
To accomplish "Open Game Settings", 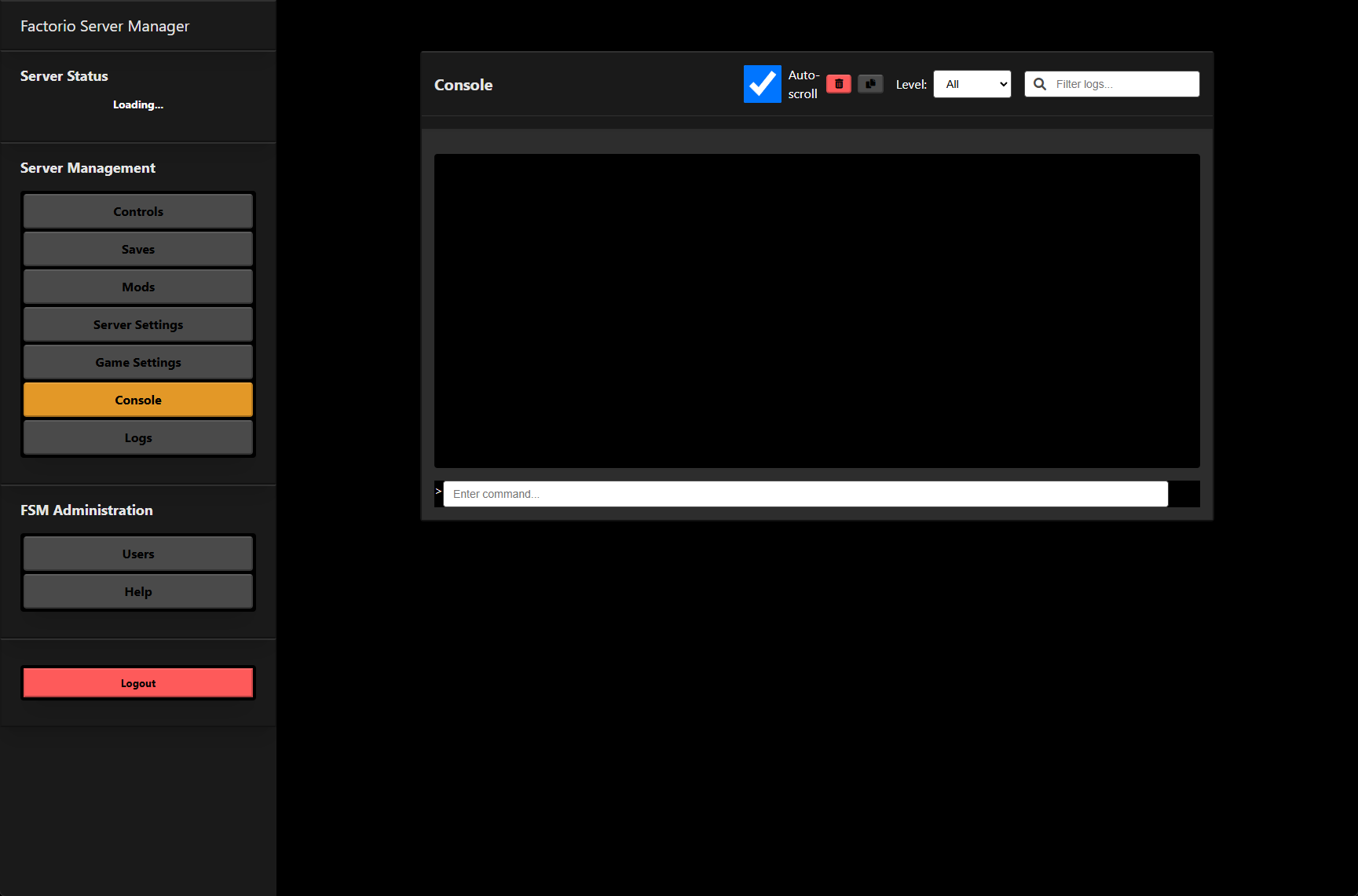I will 138,362.
